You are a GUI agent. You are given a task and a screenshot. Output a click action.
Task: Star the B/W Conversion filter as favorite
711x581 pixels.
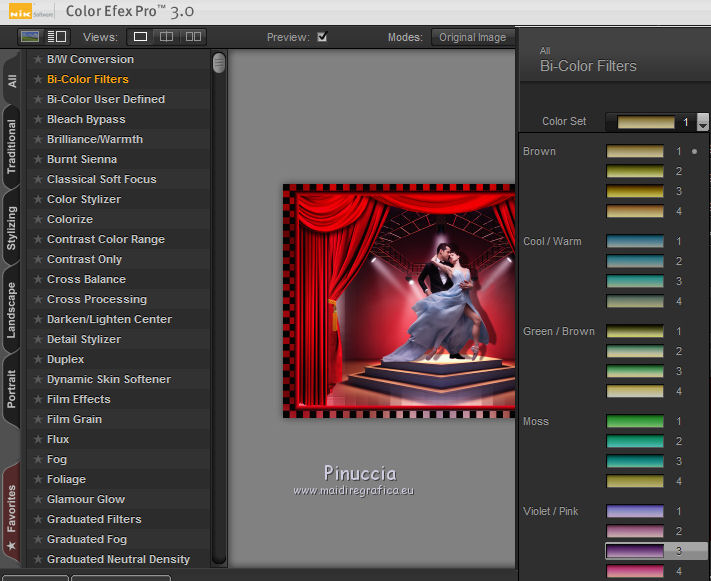click(x=38, y=59)
